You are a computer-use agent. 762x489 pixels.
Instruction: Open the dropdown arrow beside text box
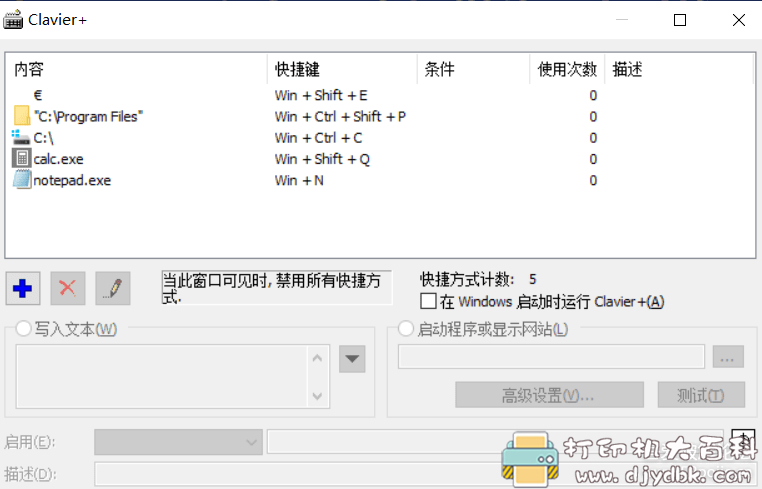pos(352,359)
